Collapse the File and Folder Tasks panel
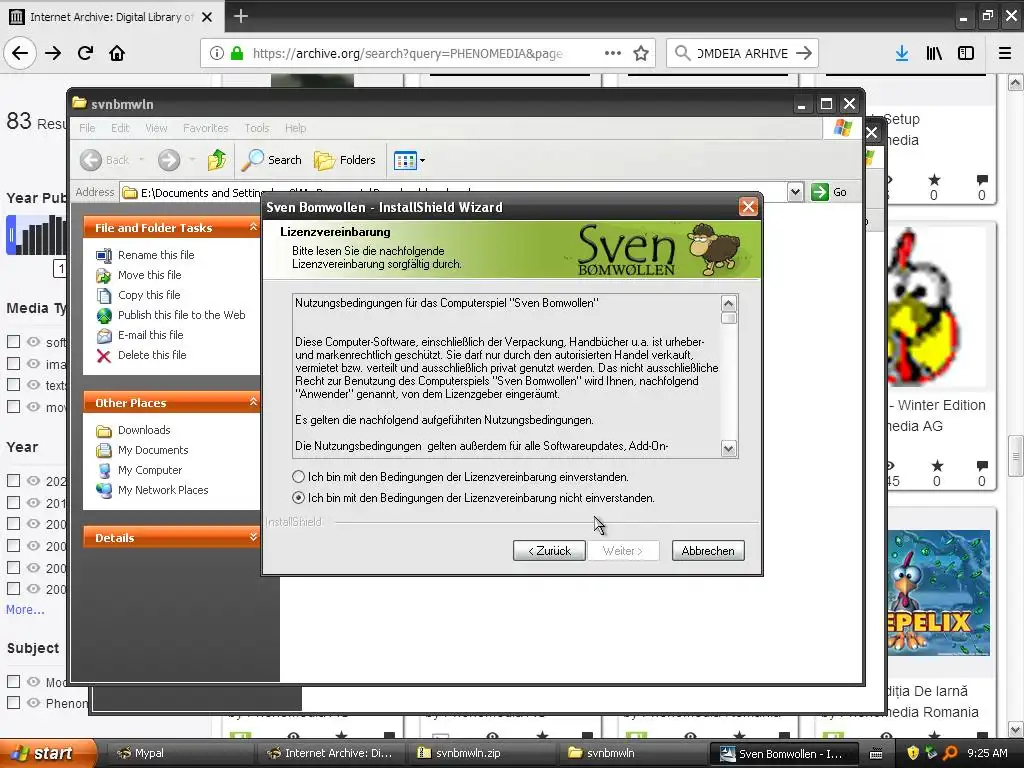This screenshot has height=768, width=1024. pos(253,227)
